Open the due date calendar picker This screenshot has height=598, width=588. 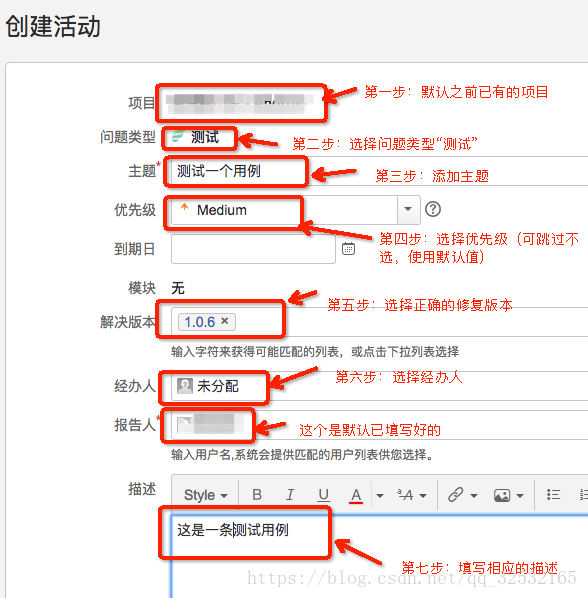click(x=348, y=249)
